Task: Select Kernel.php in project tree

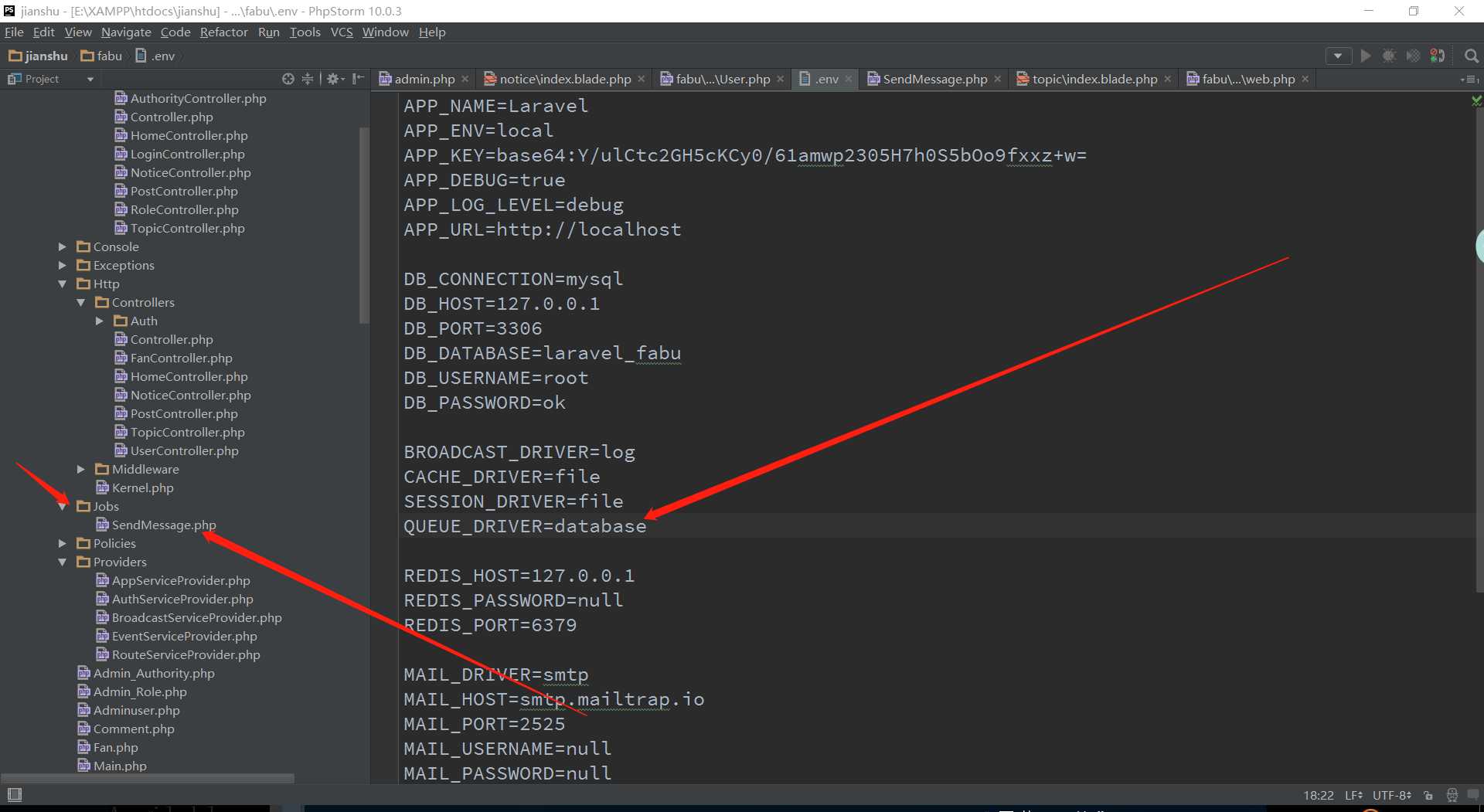Action: (142, 488)
